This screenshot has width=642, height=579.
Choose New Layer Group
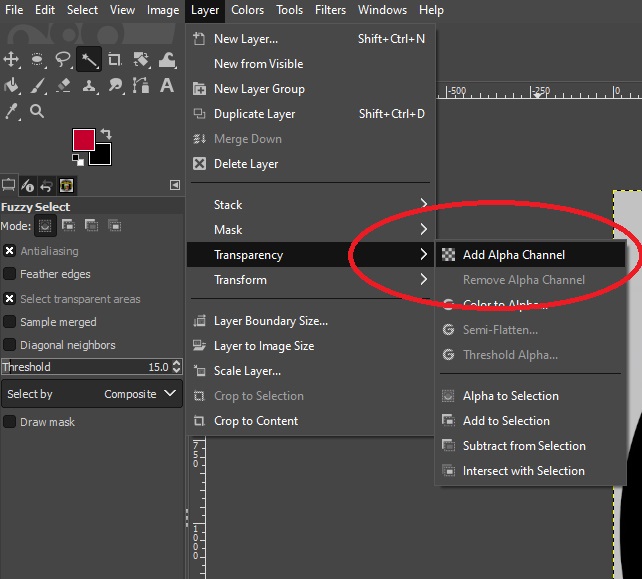(x=310, y=89)
